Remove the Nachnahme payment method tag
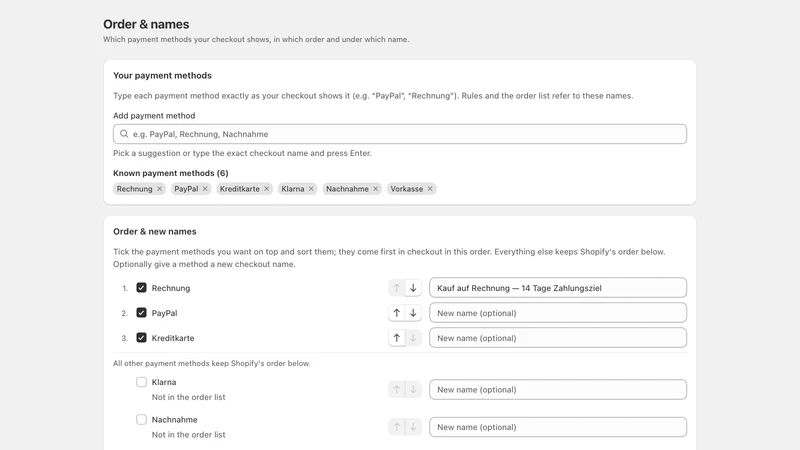This screenshot has height=450, width=800. (x=376, y=189)
